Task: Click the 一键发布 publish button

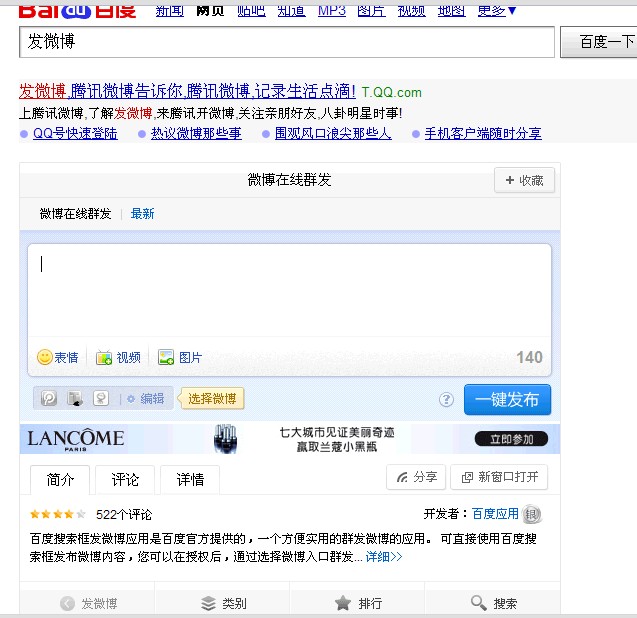Action: click(507, 399)
